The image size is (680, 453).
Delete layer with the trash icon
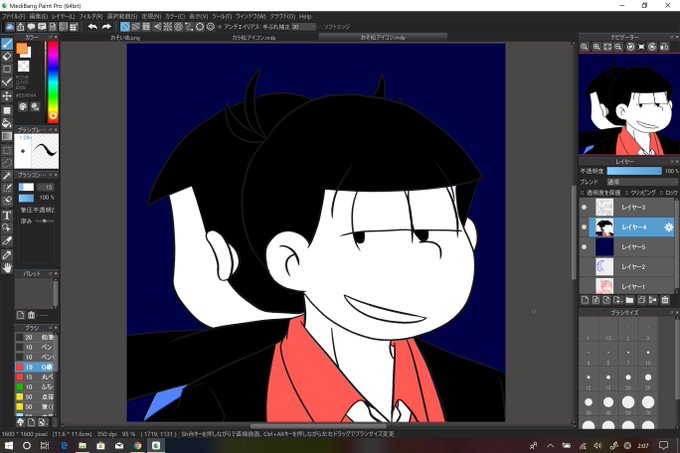point(665,300)
